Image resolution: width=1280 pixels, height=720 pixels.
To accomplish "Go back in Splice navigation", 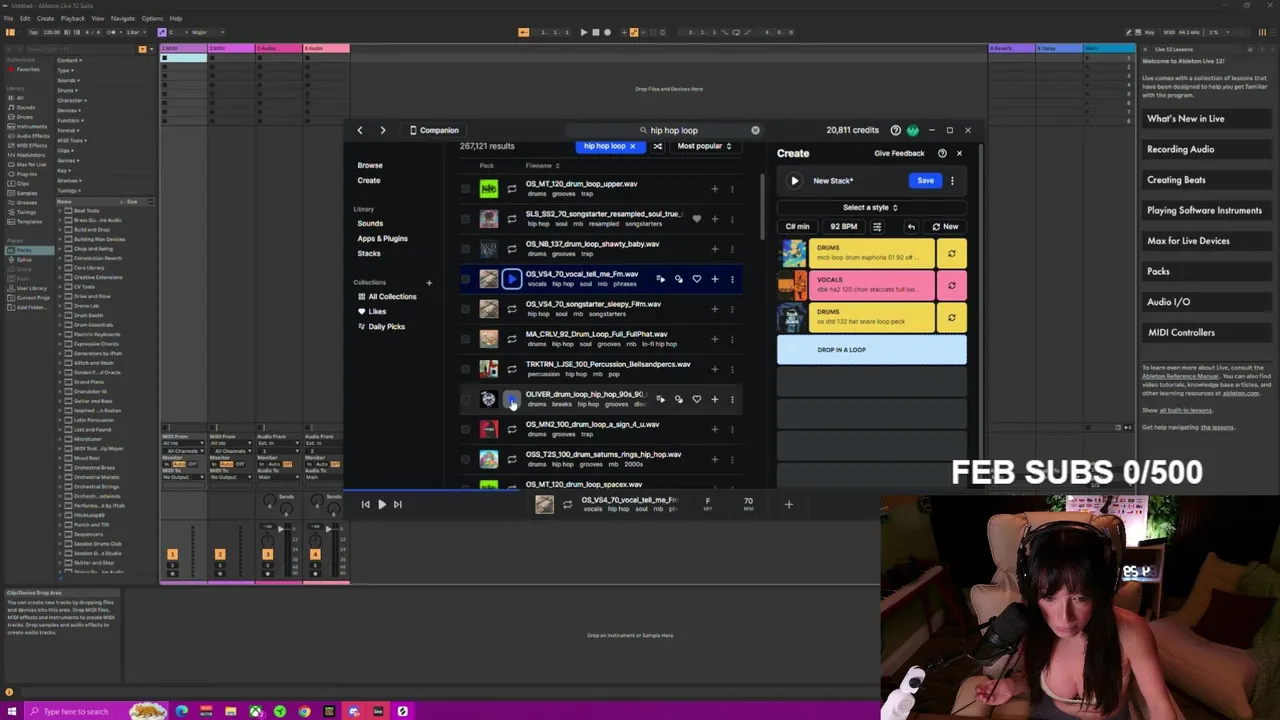I will coord(360,130).
